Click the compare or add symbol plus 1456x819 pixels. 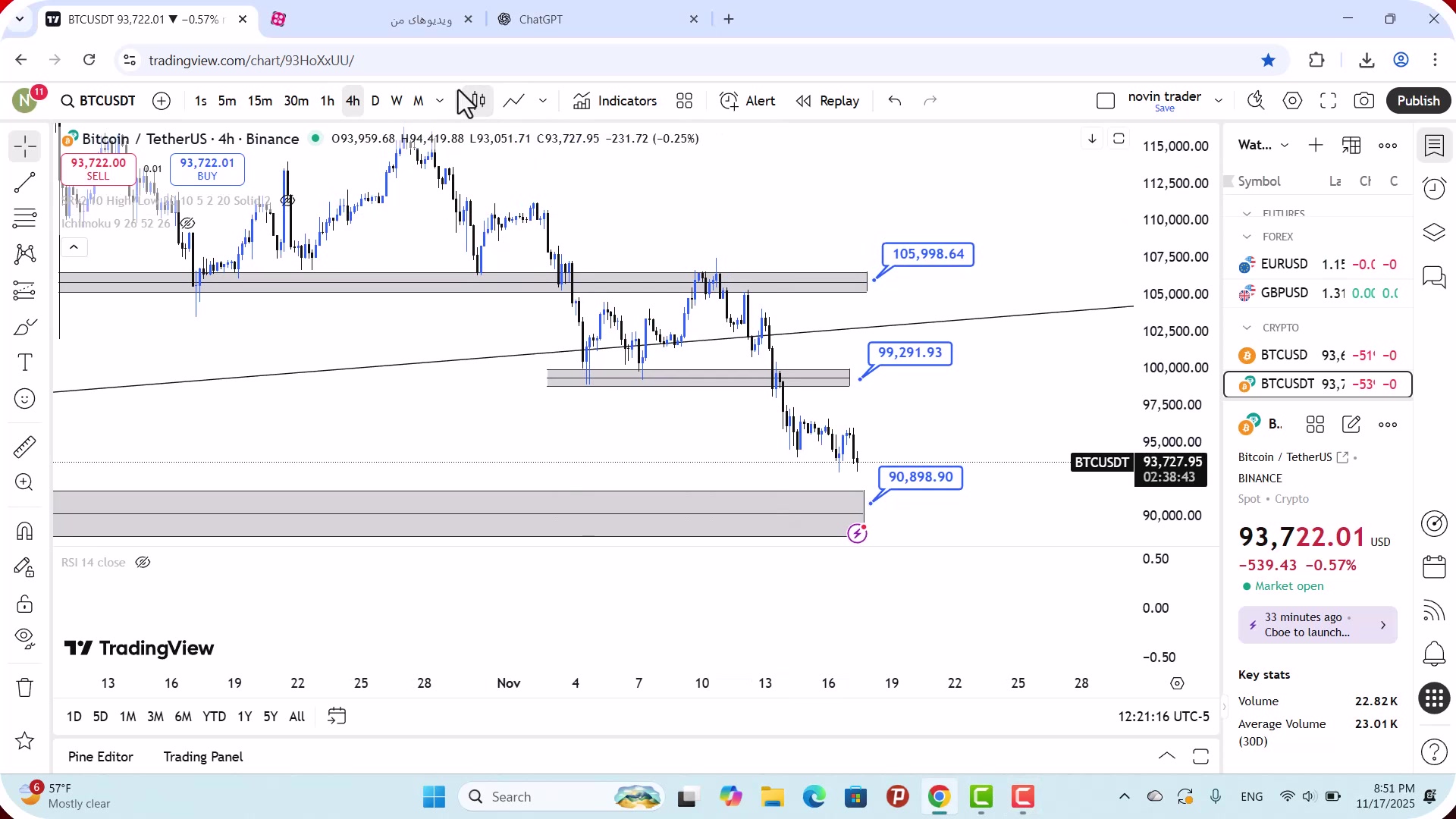162,101
